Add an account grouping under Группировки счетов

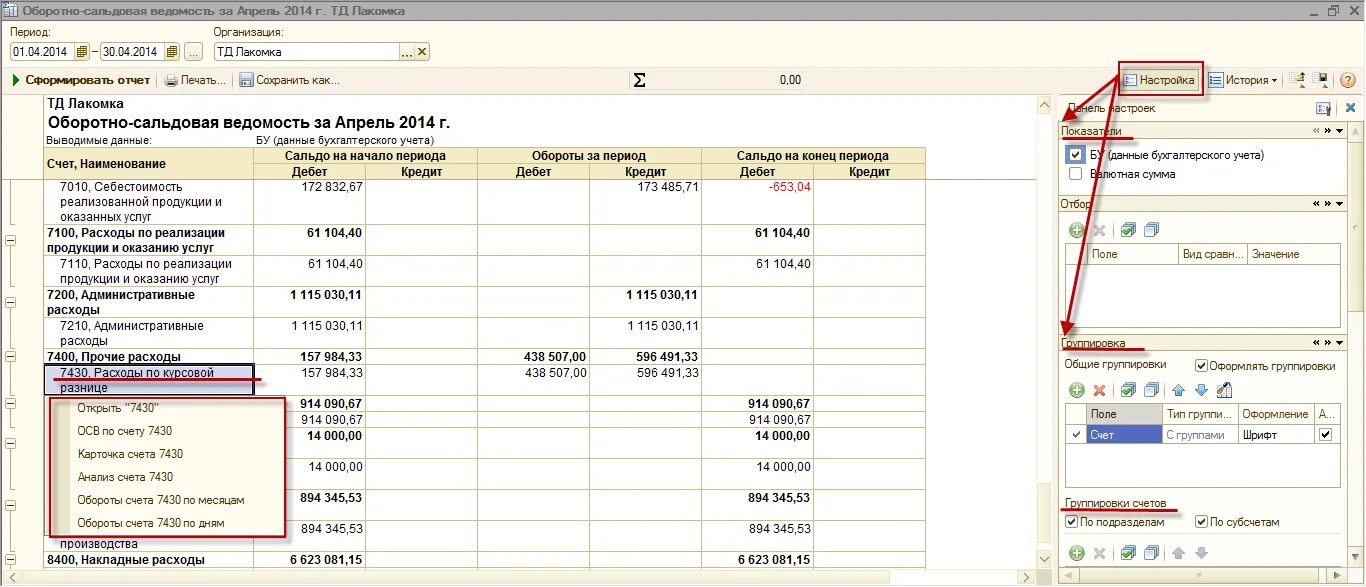[x=1077, y=553]
